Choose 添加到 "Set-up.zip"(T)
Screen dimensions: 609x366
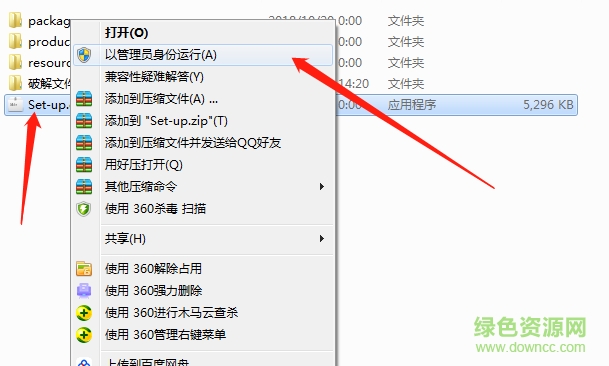click(x=203, y=121)
